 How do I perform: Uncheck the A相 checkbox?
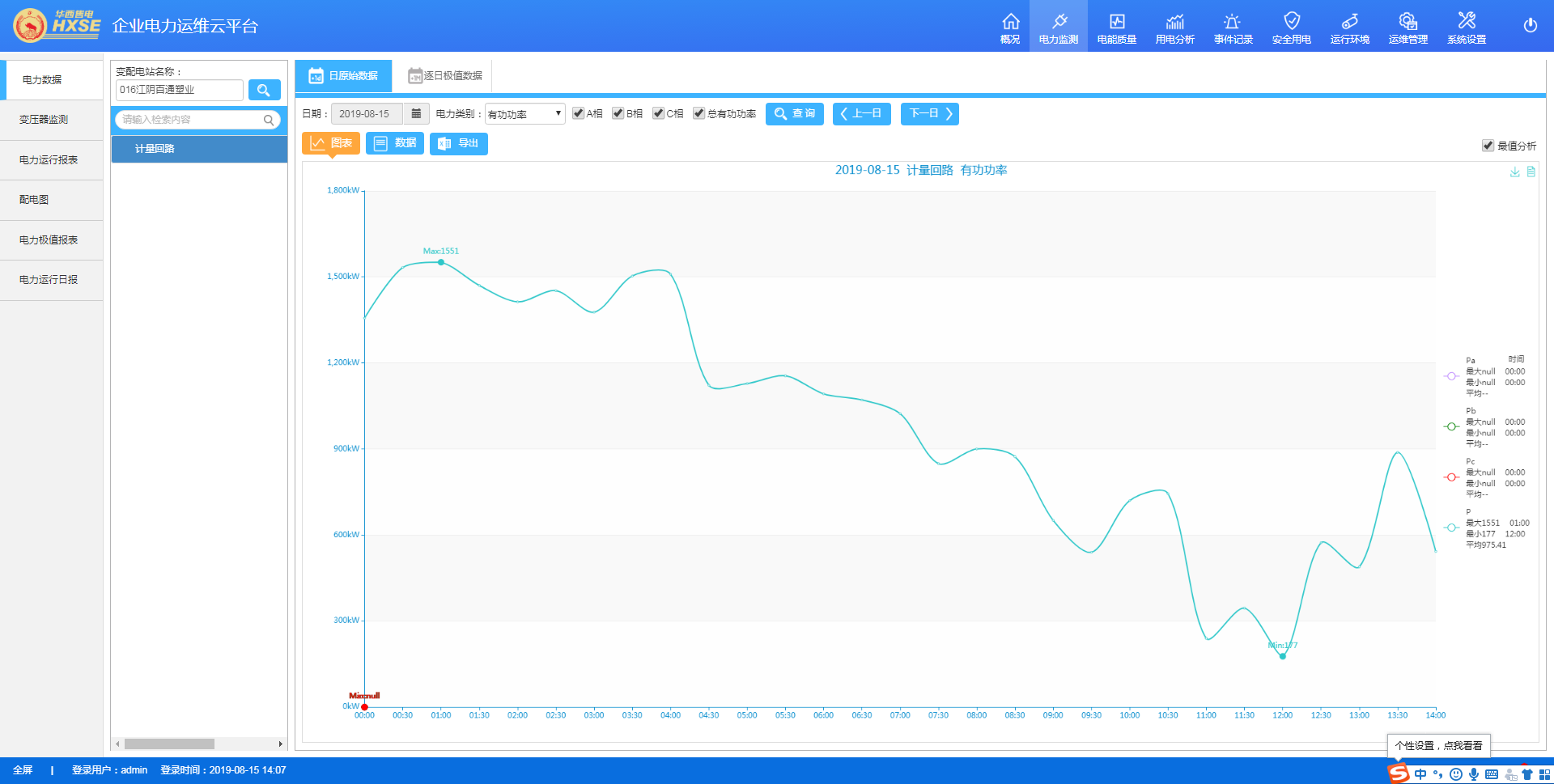tap(578, 113)
